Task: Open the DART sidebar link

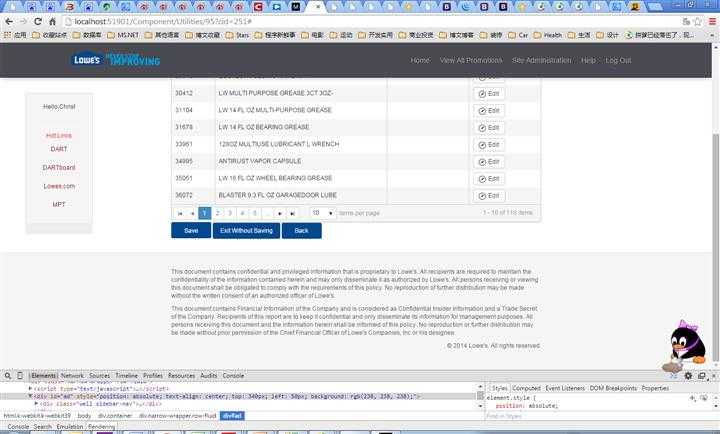Action: click(59, 149)
